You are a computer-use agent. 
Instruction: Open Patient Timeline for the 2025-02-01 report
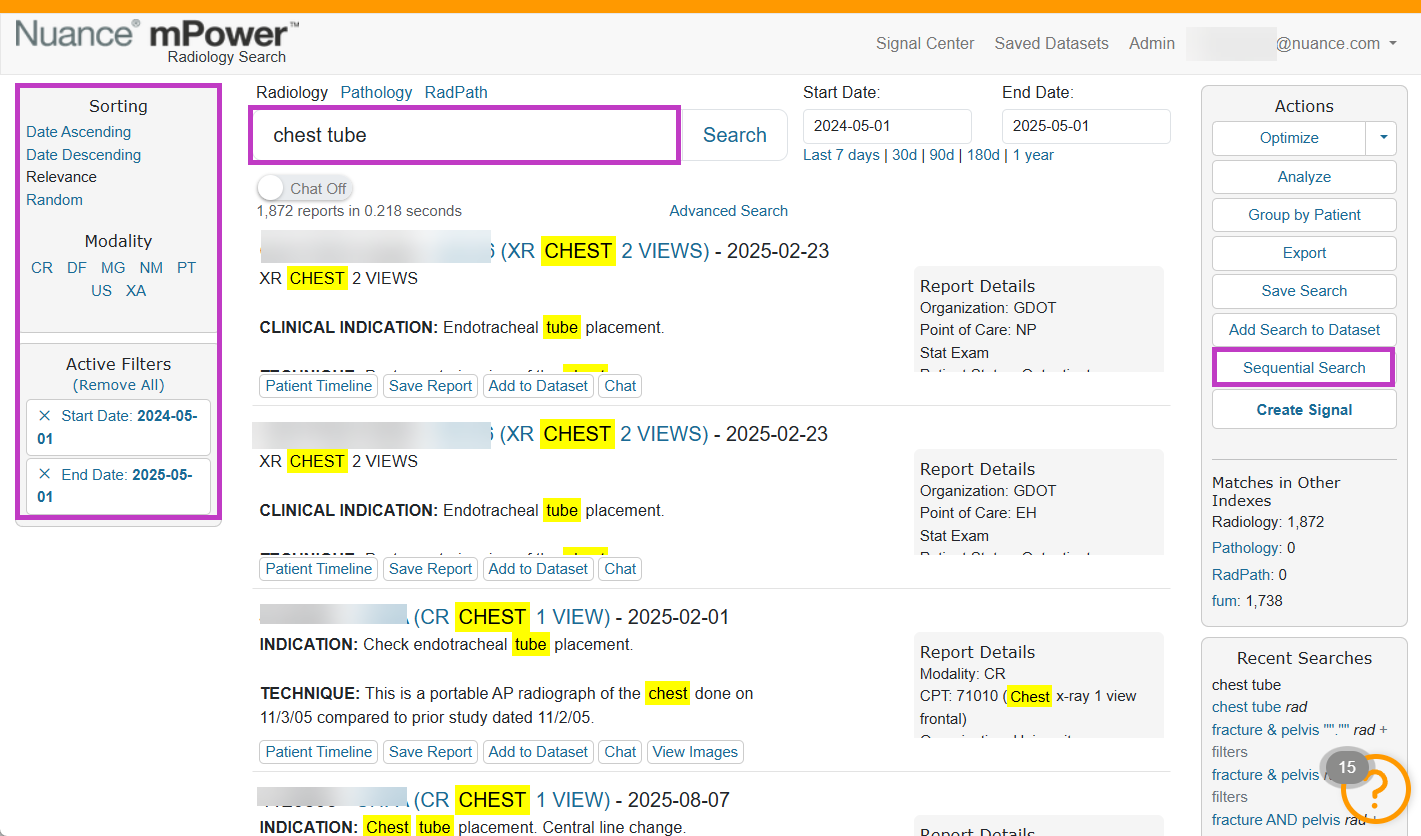coord(319,752)
